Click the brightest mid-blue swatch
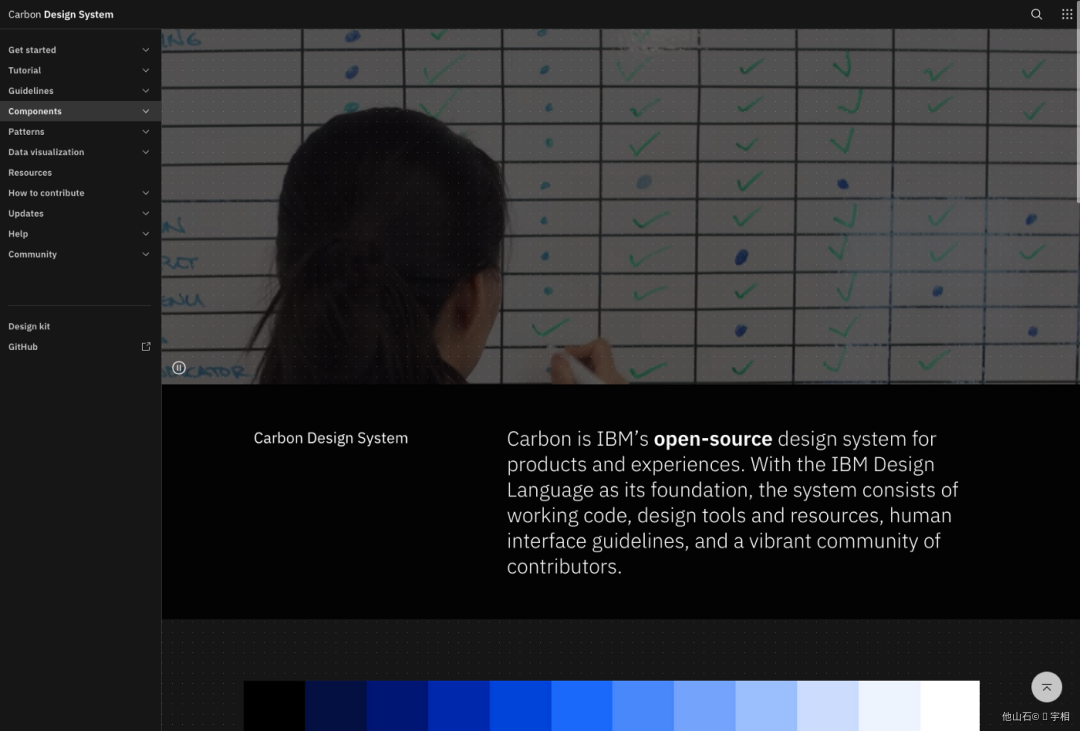Image resolution: width=1080 pixels, height=731 pixels. coord(581,706)
